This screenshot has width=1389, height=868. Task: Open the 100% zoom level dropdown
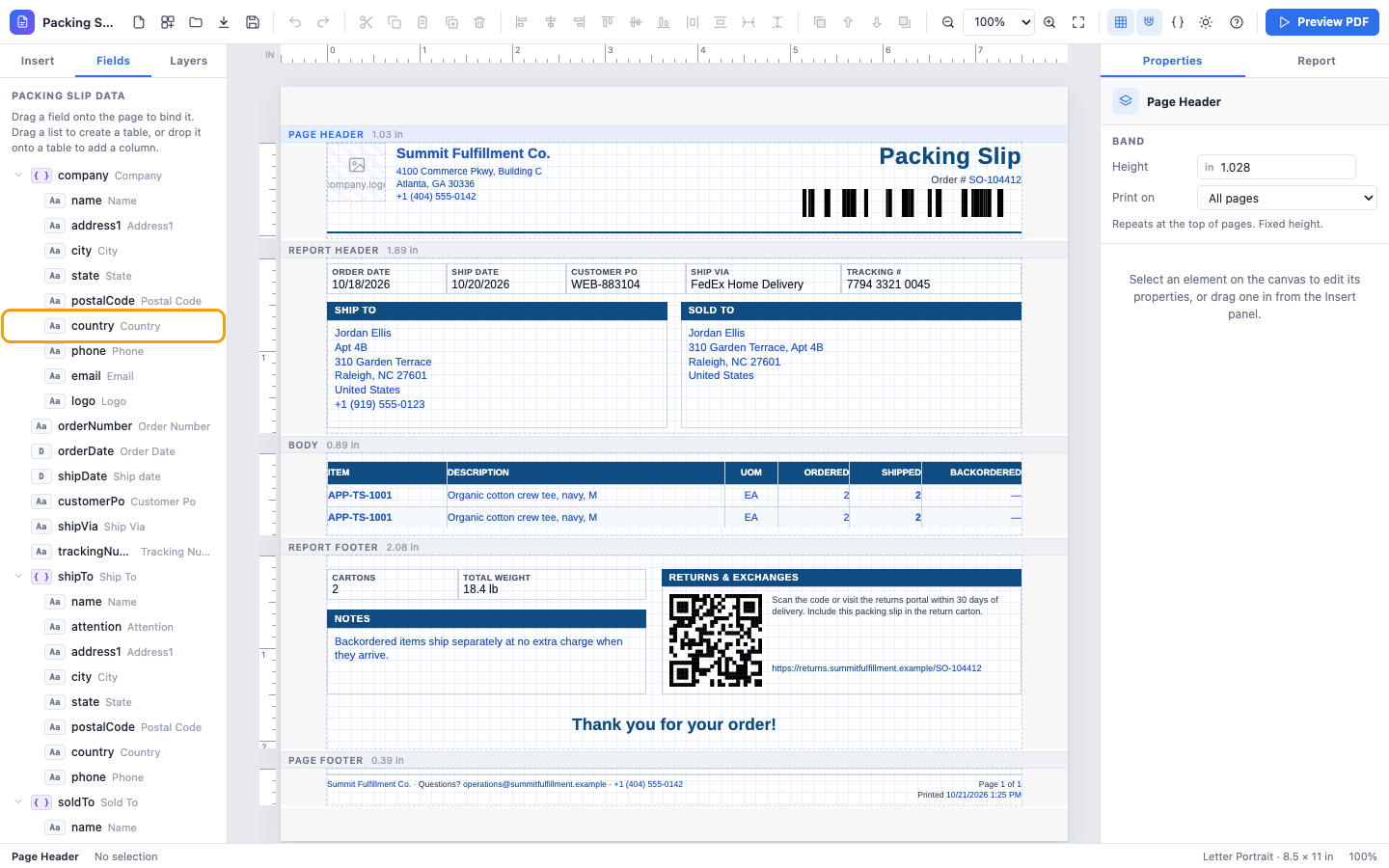[x=998, y=22]
